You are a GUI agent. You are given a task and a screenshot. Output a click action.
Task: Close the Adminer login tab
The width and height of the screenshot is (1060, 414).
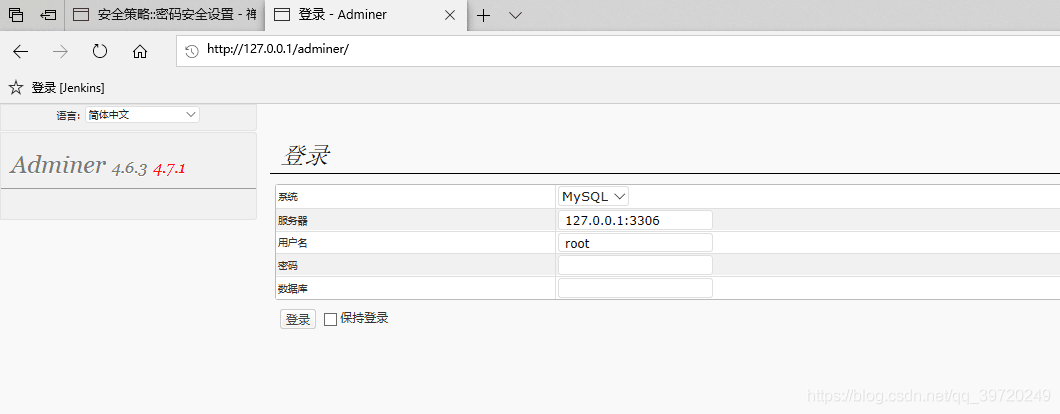pos(450,15)
